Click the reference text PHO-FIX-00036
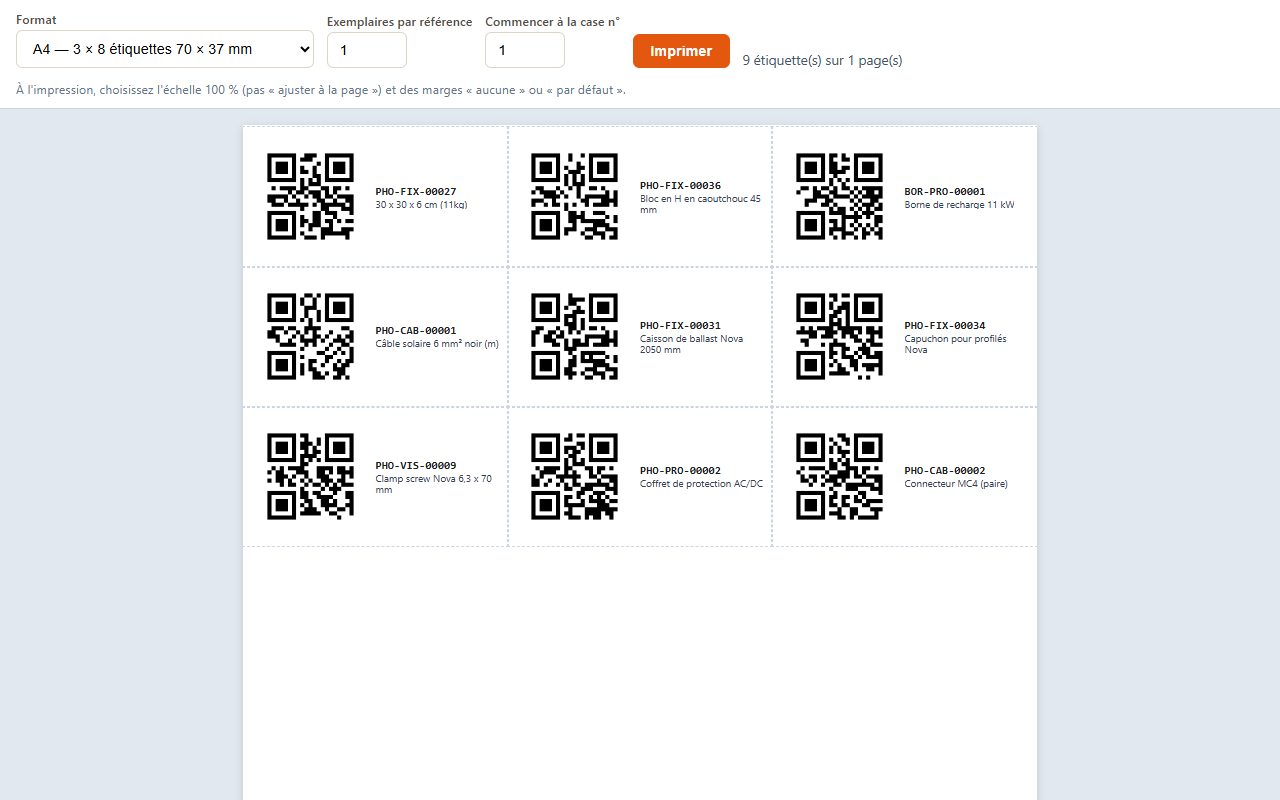The width and height of the screenshot is (1280, 800). 680,185
